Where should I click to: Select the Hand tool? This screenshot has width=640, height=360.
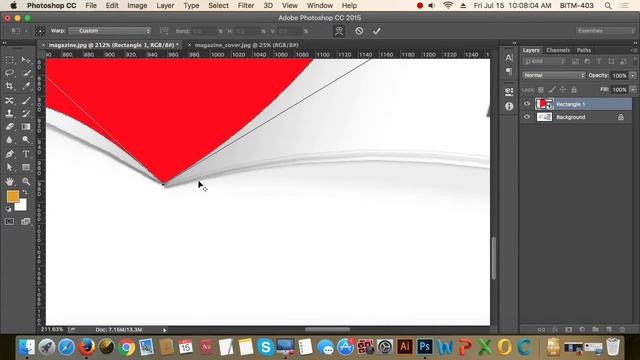(x=9, y=181)
